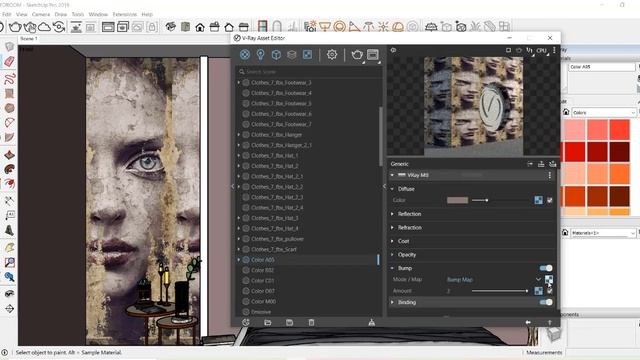
Task: Open the View menu
Action: click(21, 14)
